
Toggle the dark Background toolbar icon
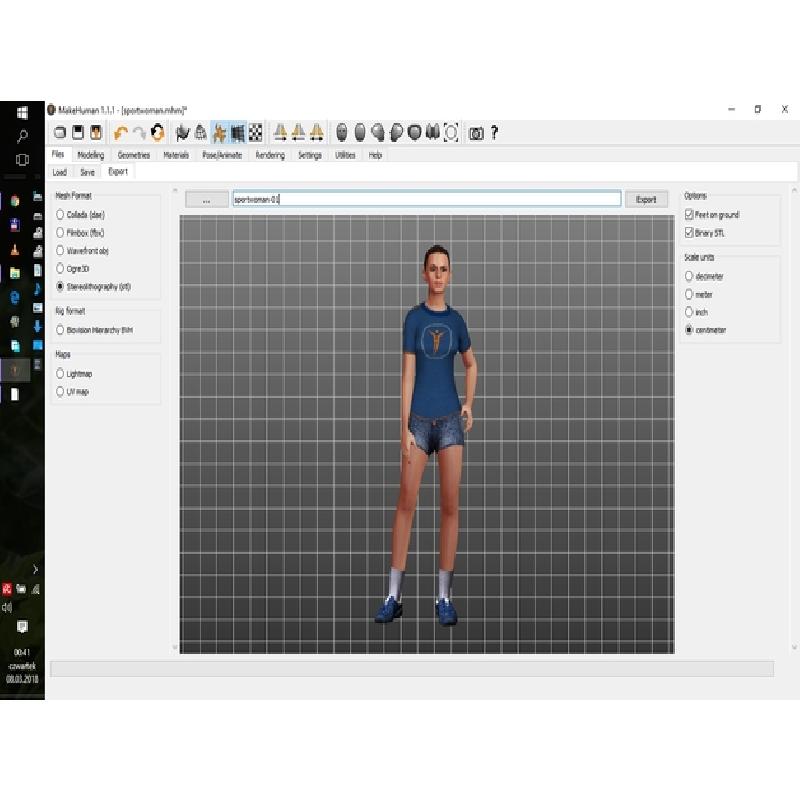pos(238,133)
